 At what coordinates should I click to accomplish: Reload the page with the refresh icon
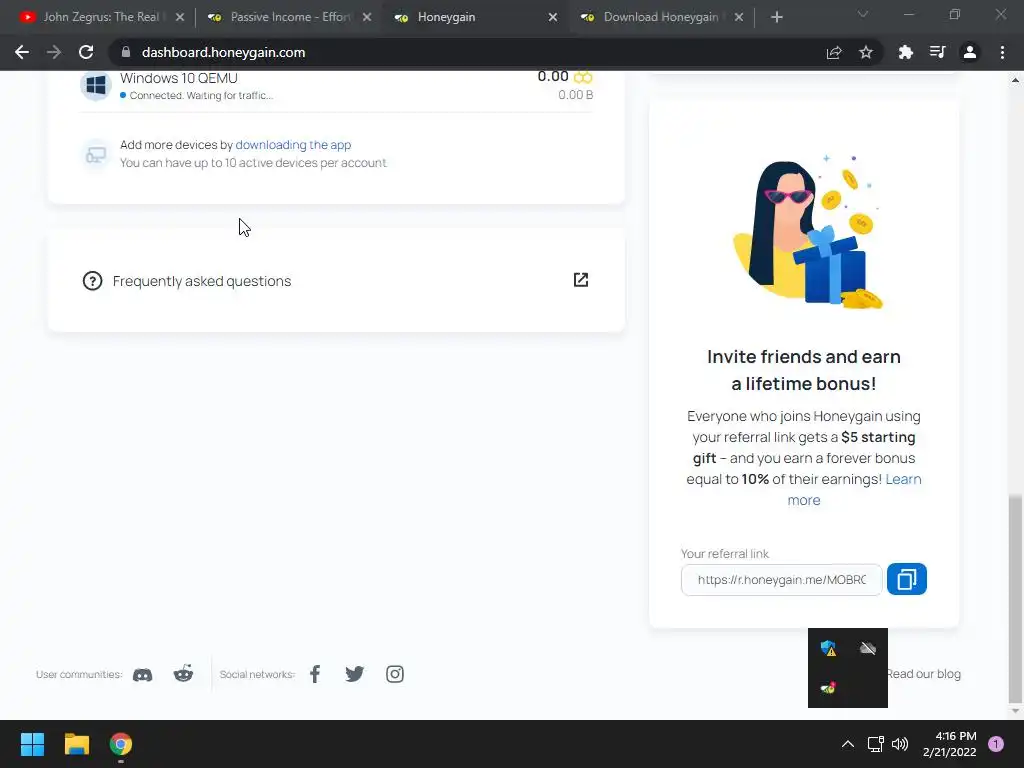(86, 52)
